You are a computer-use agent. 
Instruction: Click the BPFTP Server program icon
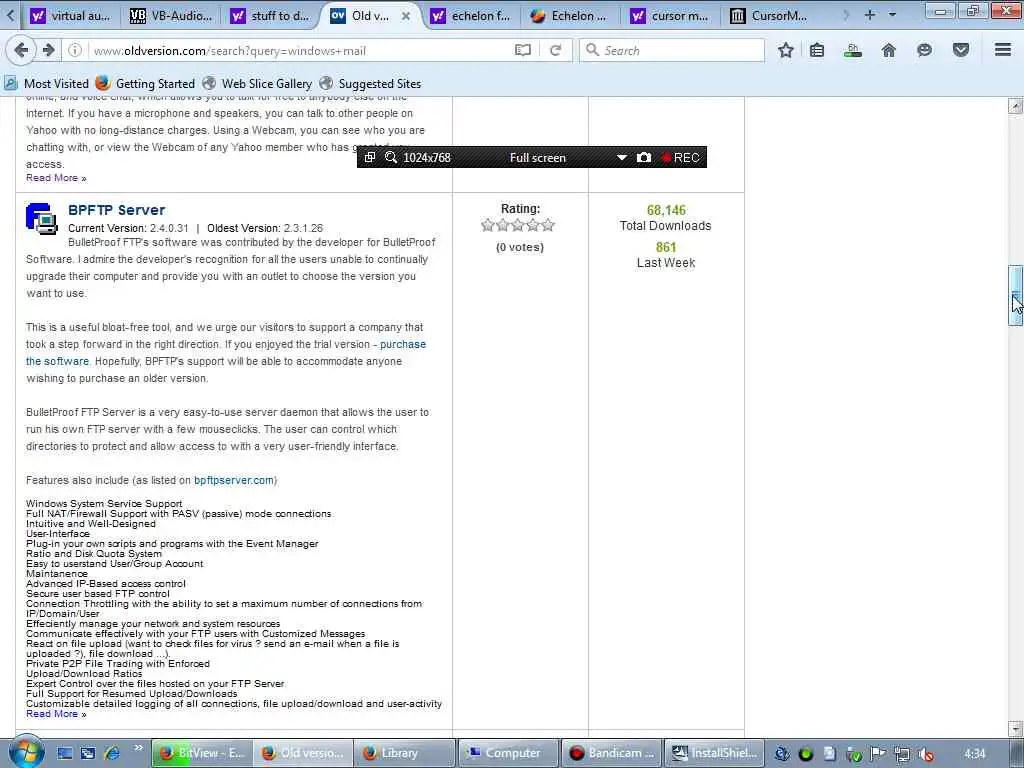click(42, 219)
